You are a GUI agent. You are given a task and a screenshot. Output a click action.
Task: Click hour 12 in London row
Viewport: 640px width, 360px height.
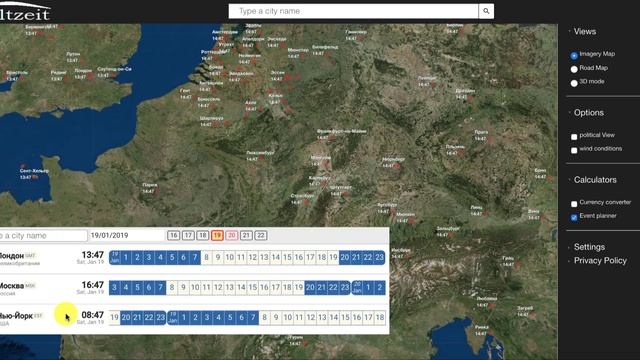point(253,258)
